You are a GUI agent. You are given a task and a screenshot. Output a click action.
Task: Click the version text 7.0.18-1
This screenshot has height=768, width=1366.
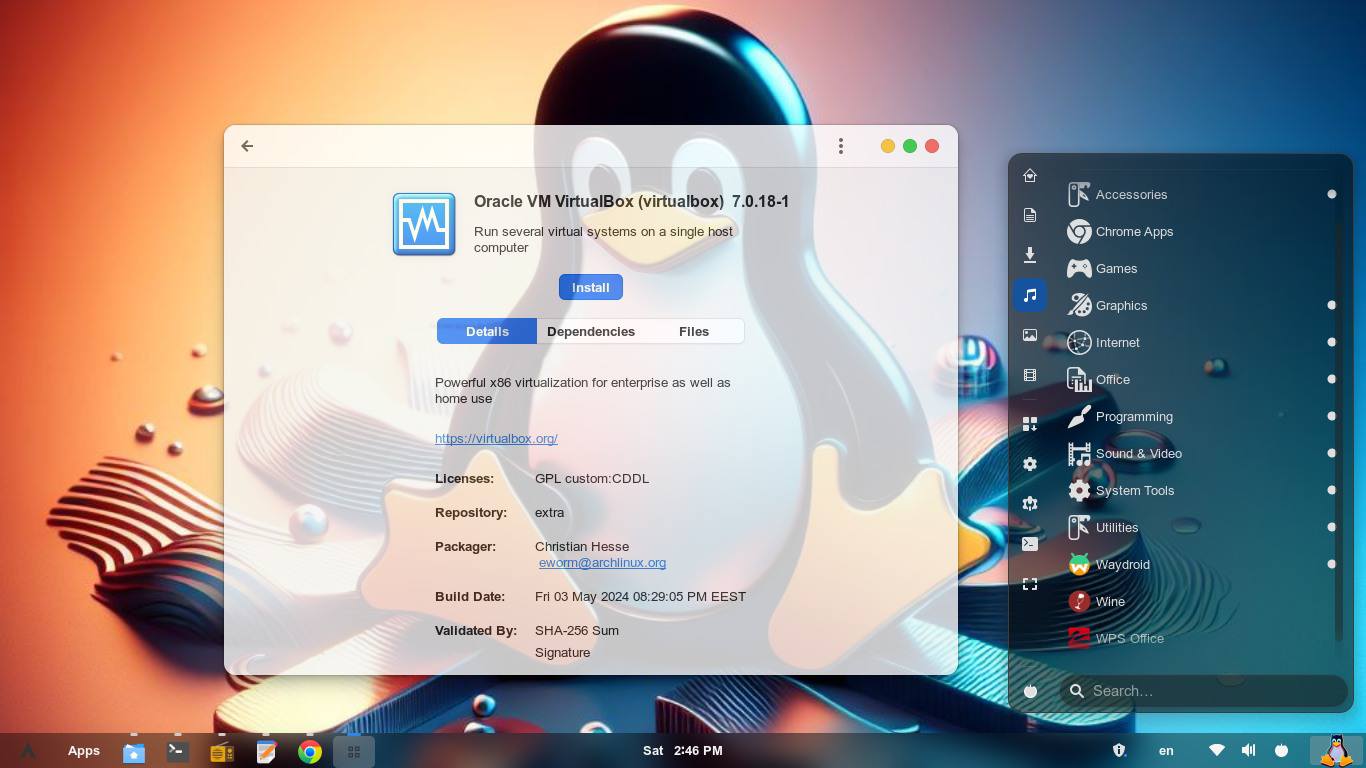pyautogui.click(x=760, y=202)
